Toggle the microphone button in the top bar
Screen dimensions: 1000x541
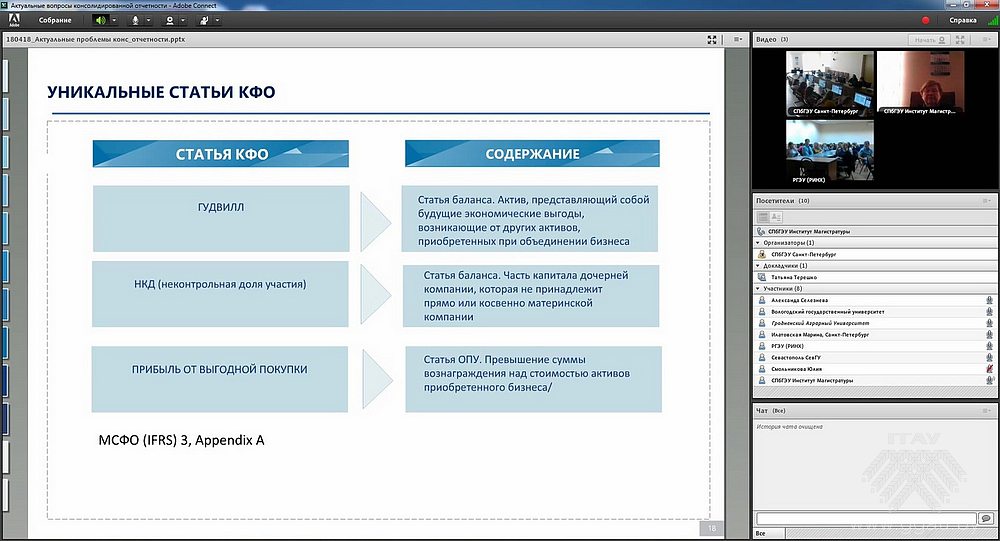pos(135,20)
